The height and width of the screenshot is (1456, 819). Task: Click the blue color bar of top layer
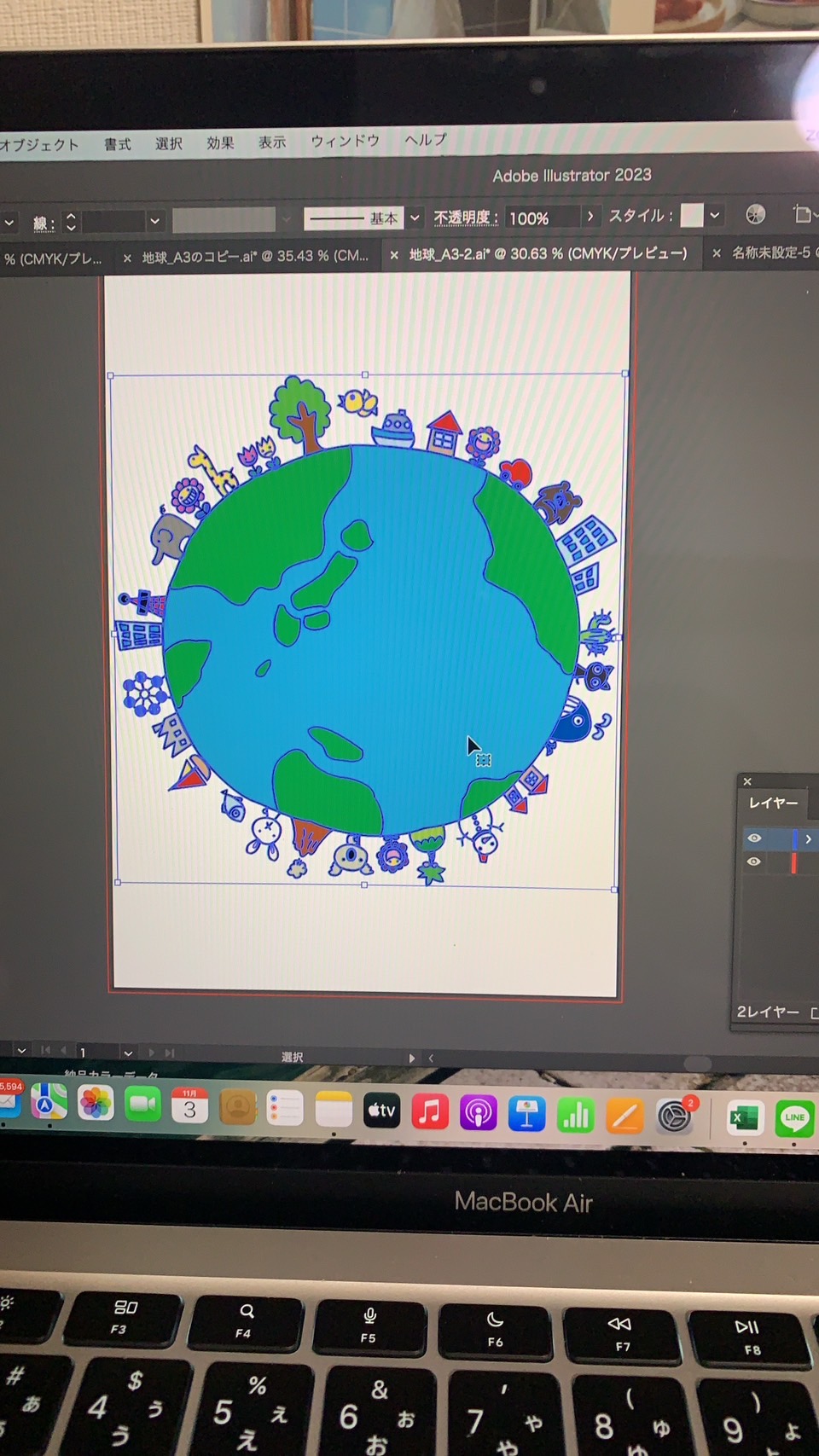click(x=794, y=839)
